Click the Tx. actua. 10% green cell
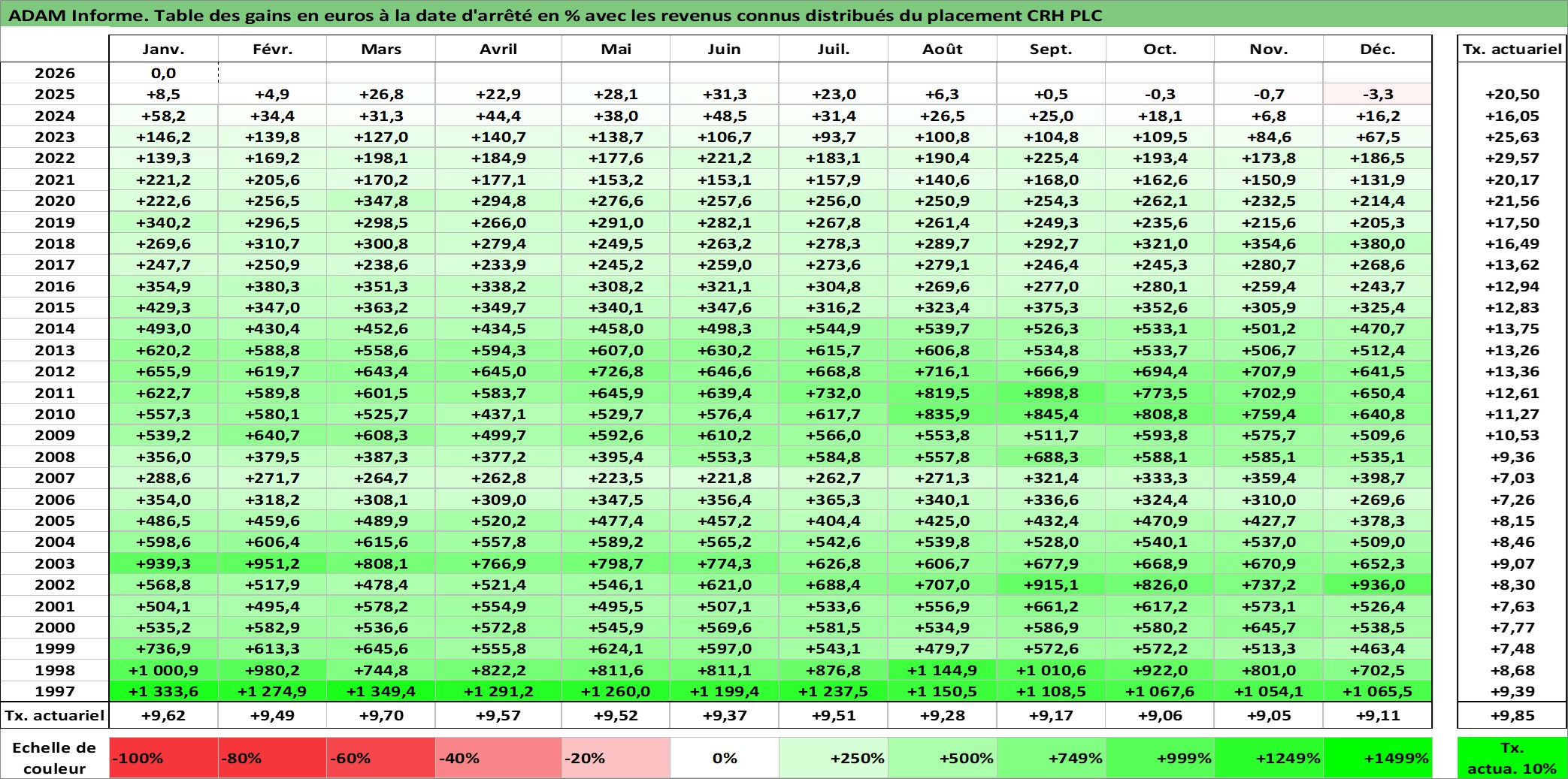Image resolution: width=1568 pixels, height=779 pixels. (x=1512, y=758)
